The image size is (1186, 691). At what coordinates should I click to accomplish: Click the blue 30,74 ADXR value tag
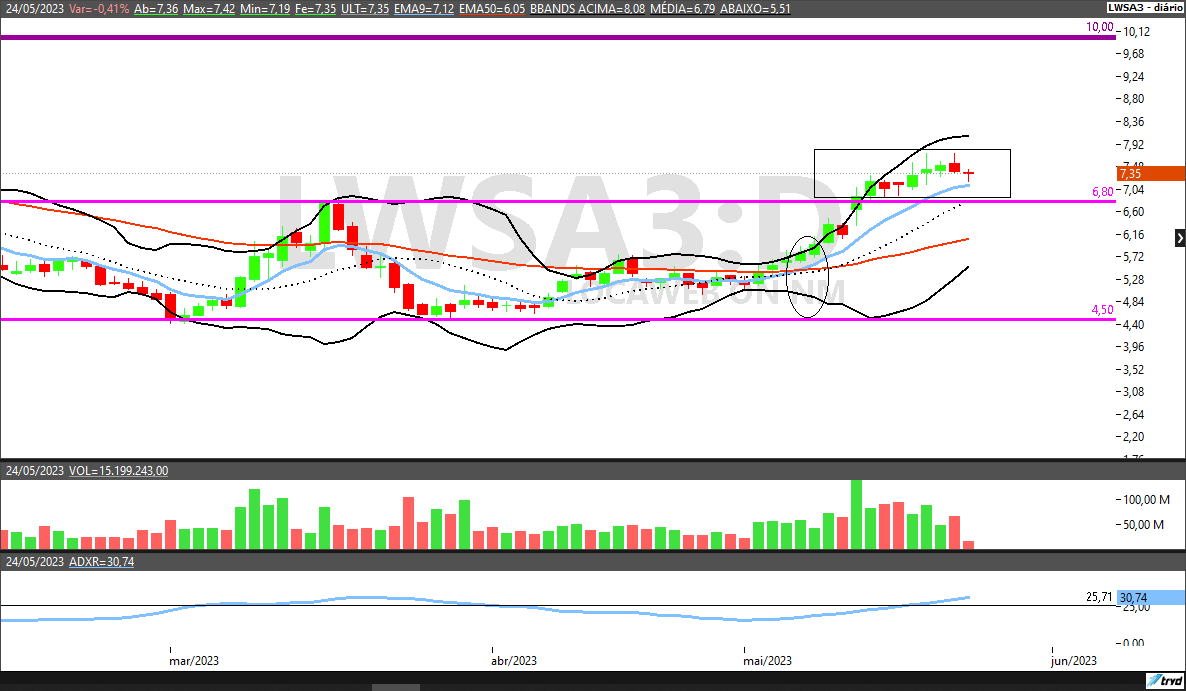click(1150, 598)
